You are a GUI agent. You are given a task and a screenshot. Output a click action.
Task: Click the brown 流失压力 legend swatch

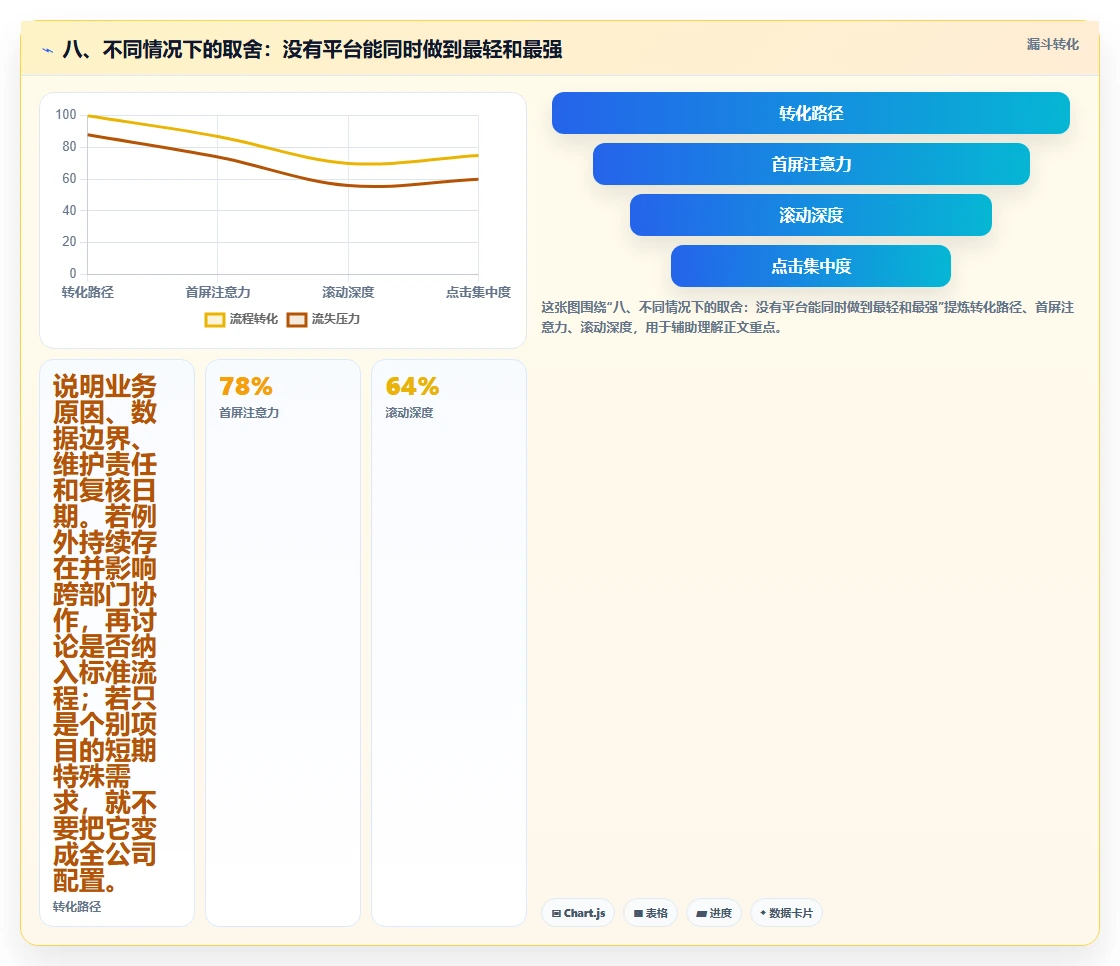point(296,319)
